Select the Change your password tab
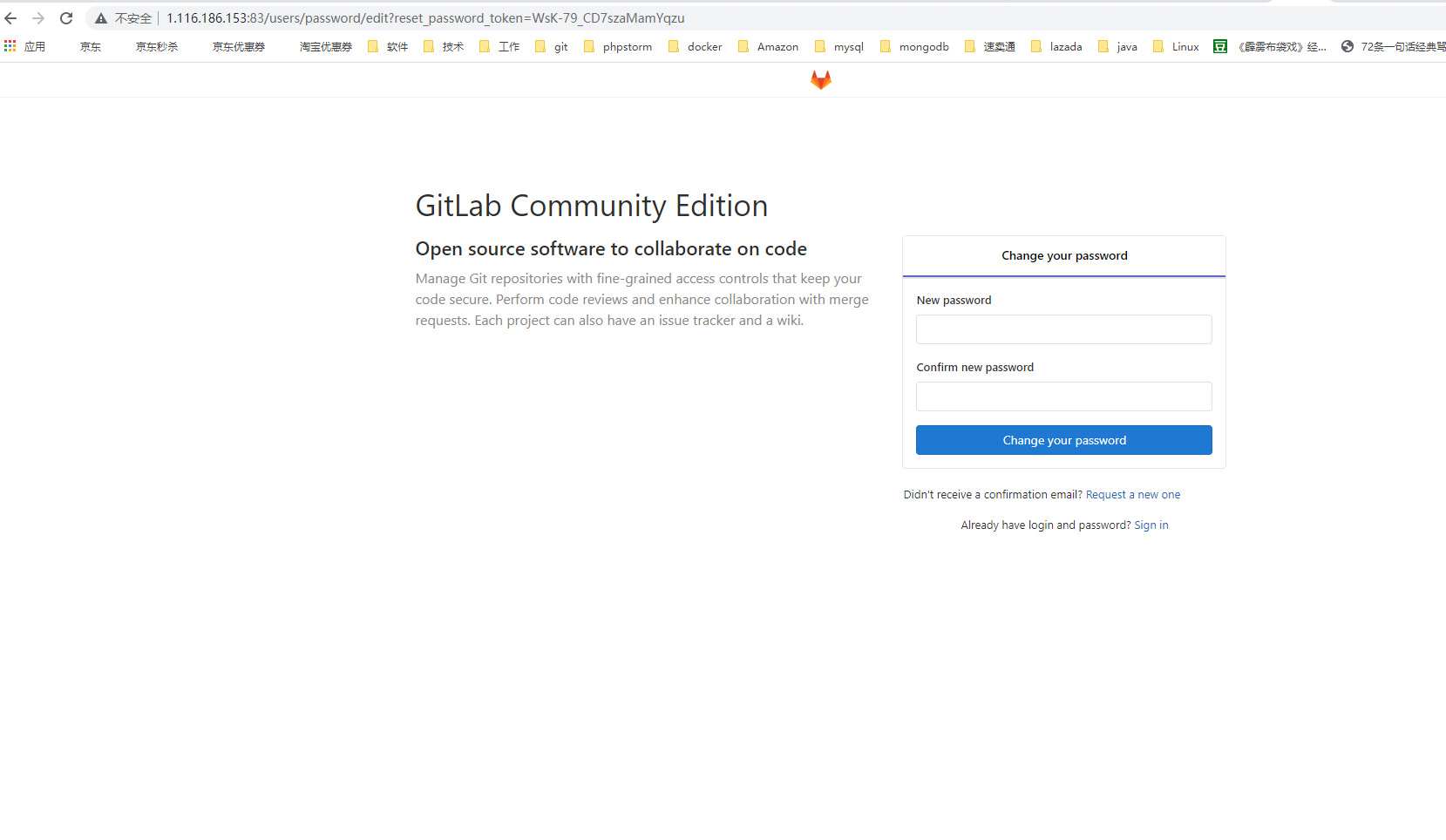Screen dimensions: 1446x840 [1064, 256]
